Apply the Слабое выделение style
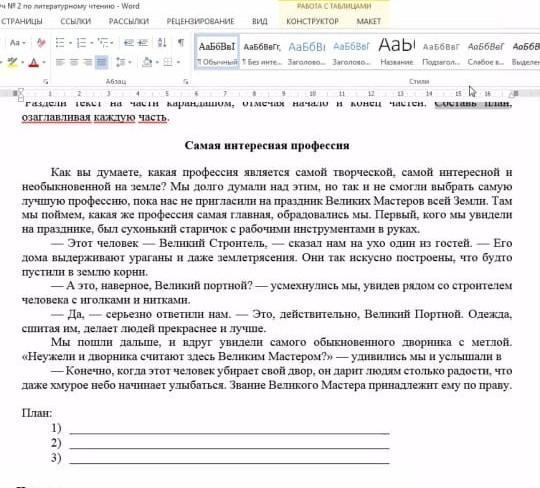 [486, 52]
